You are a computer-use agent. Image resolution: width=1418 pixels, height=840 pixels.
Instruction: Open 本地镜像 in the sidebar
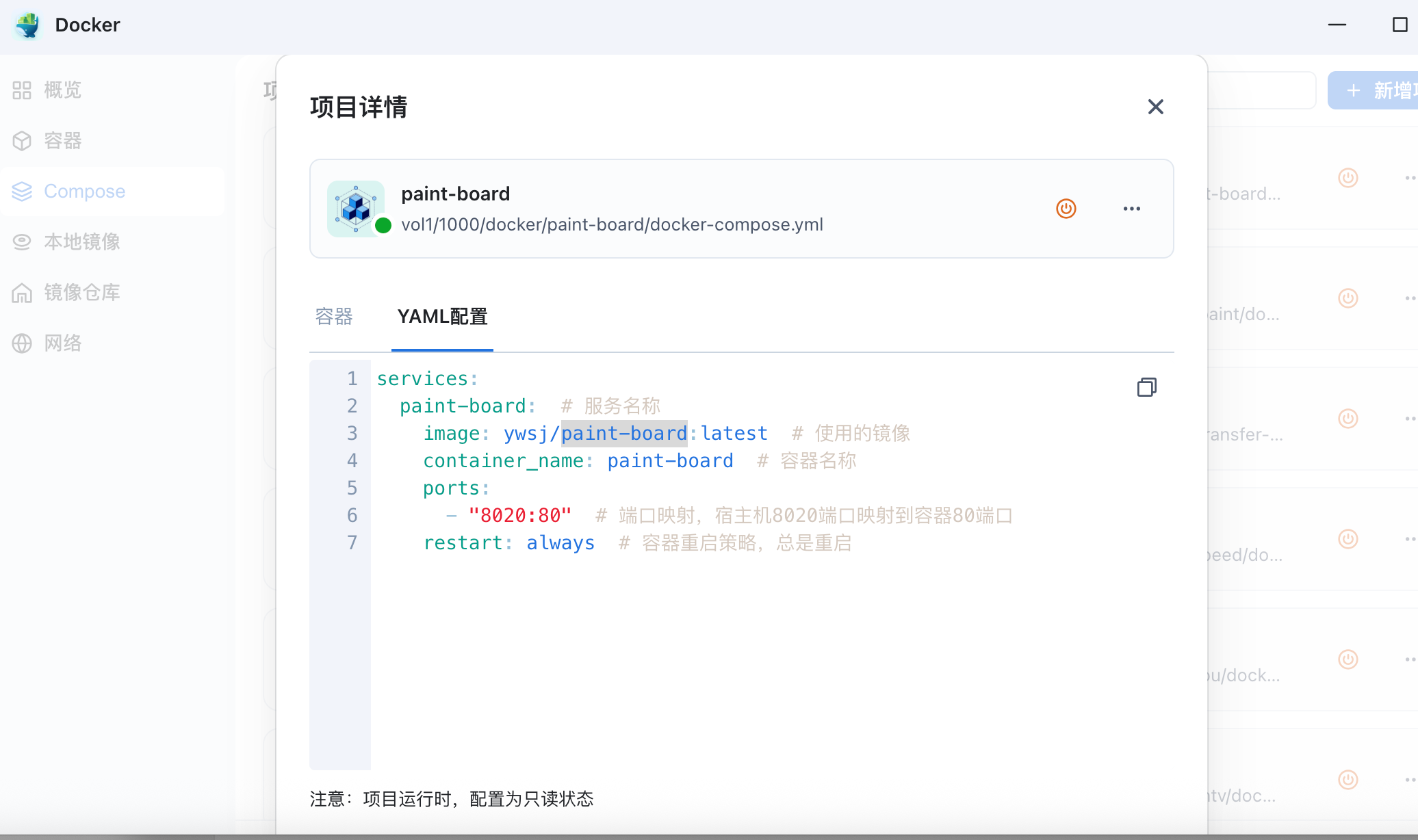(x=81, y=242)
